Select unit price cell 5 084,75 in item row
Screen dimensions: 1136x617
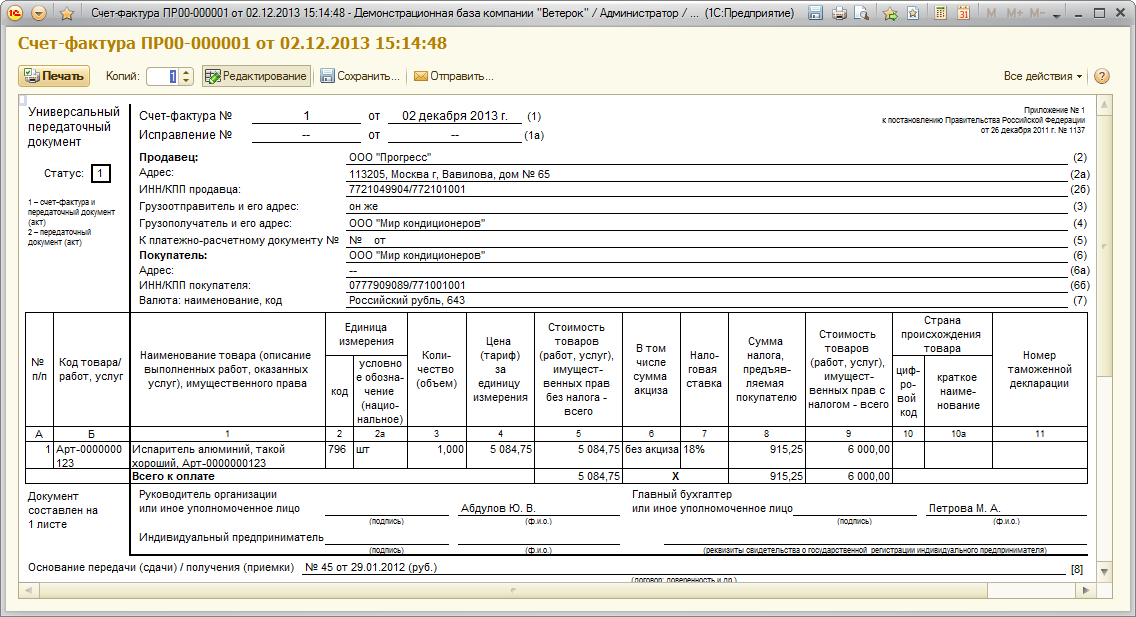501,456
